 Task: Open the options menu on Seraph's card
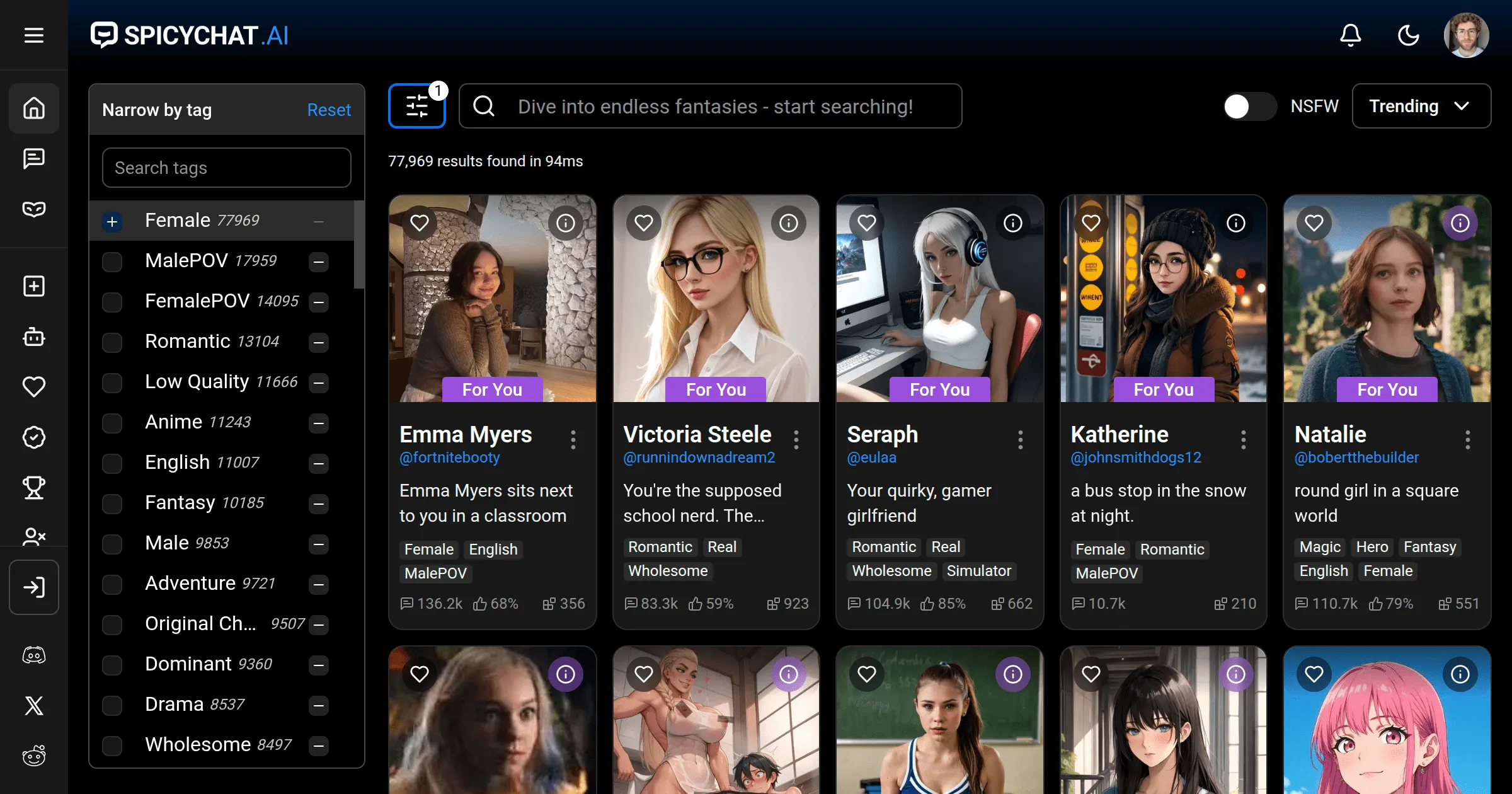tap(1020, 439)
